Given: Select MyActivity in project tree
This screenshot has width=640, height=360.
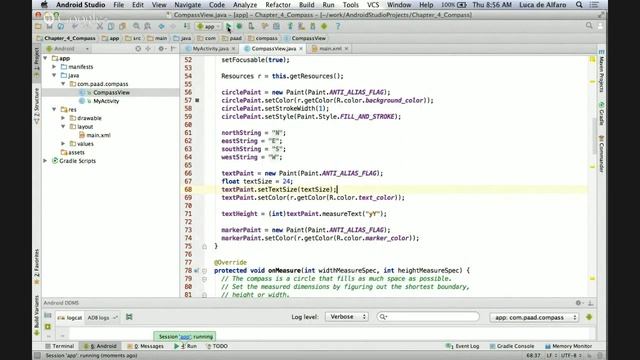Looking at the screenshot, I should point(106,101).
